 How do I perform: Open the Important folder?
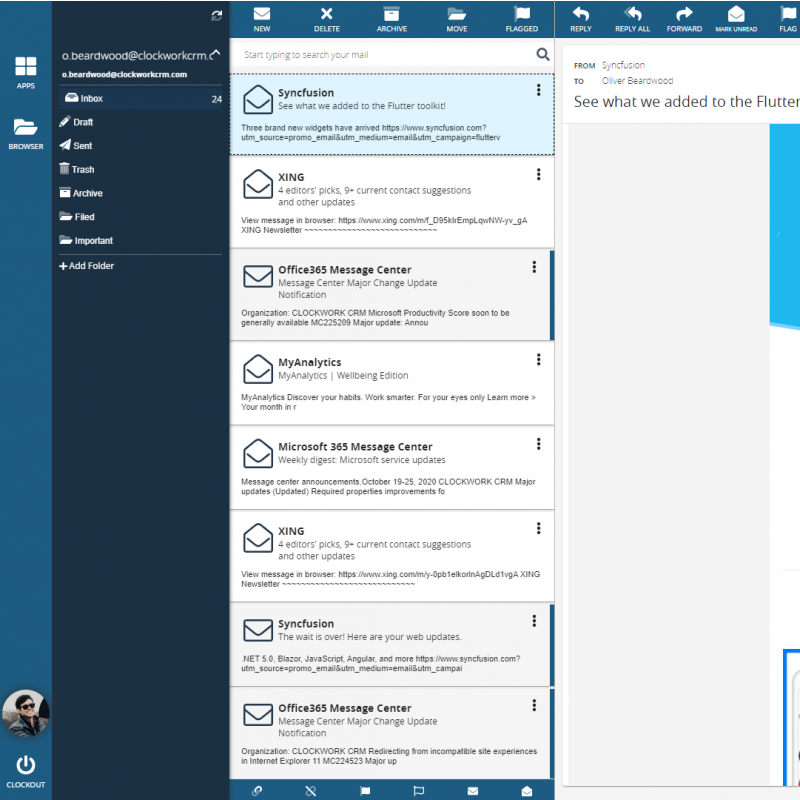(x=86, y=240)
